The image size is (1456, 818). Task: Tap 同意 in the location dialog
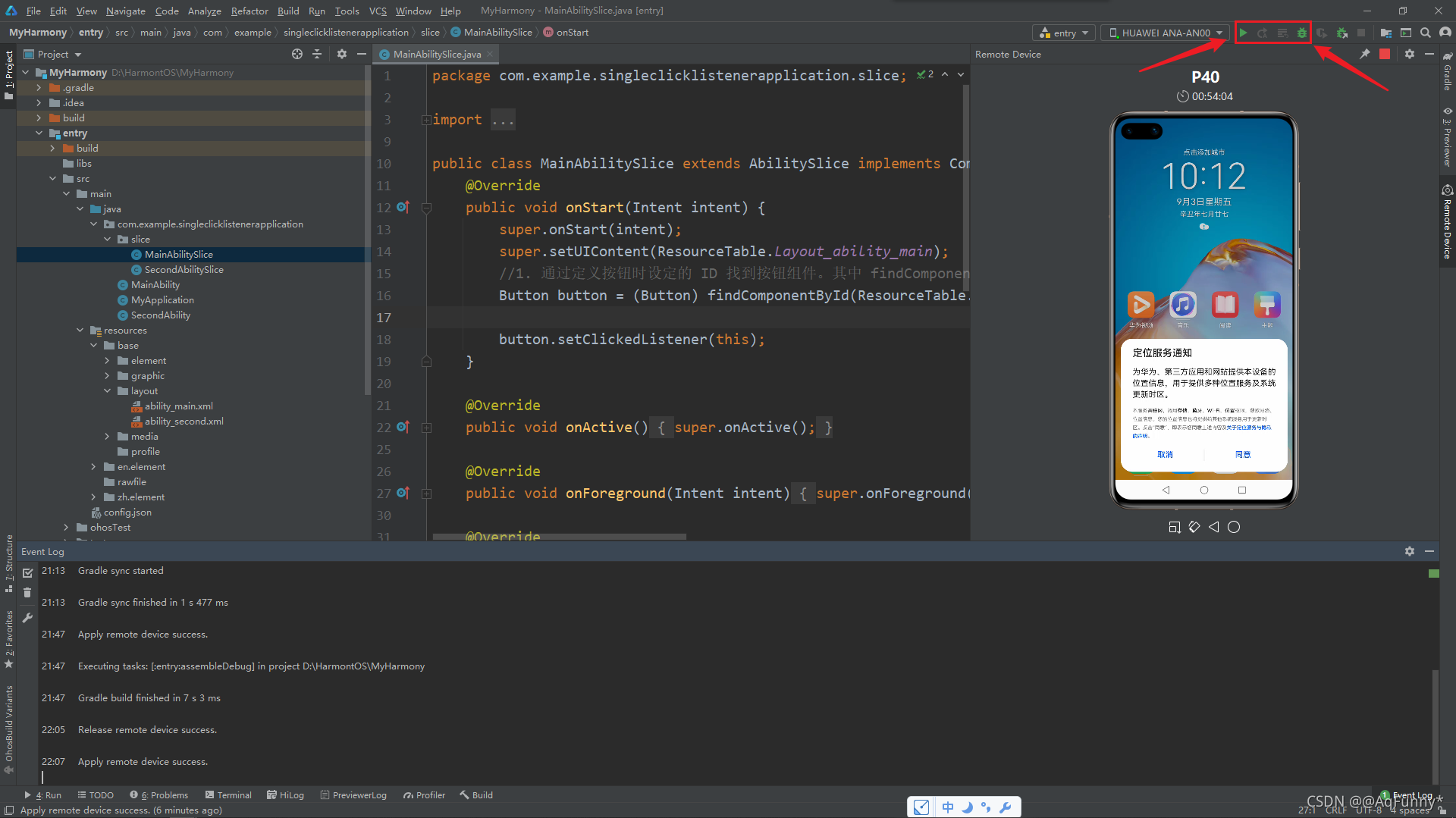(1243, 454)
